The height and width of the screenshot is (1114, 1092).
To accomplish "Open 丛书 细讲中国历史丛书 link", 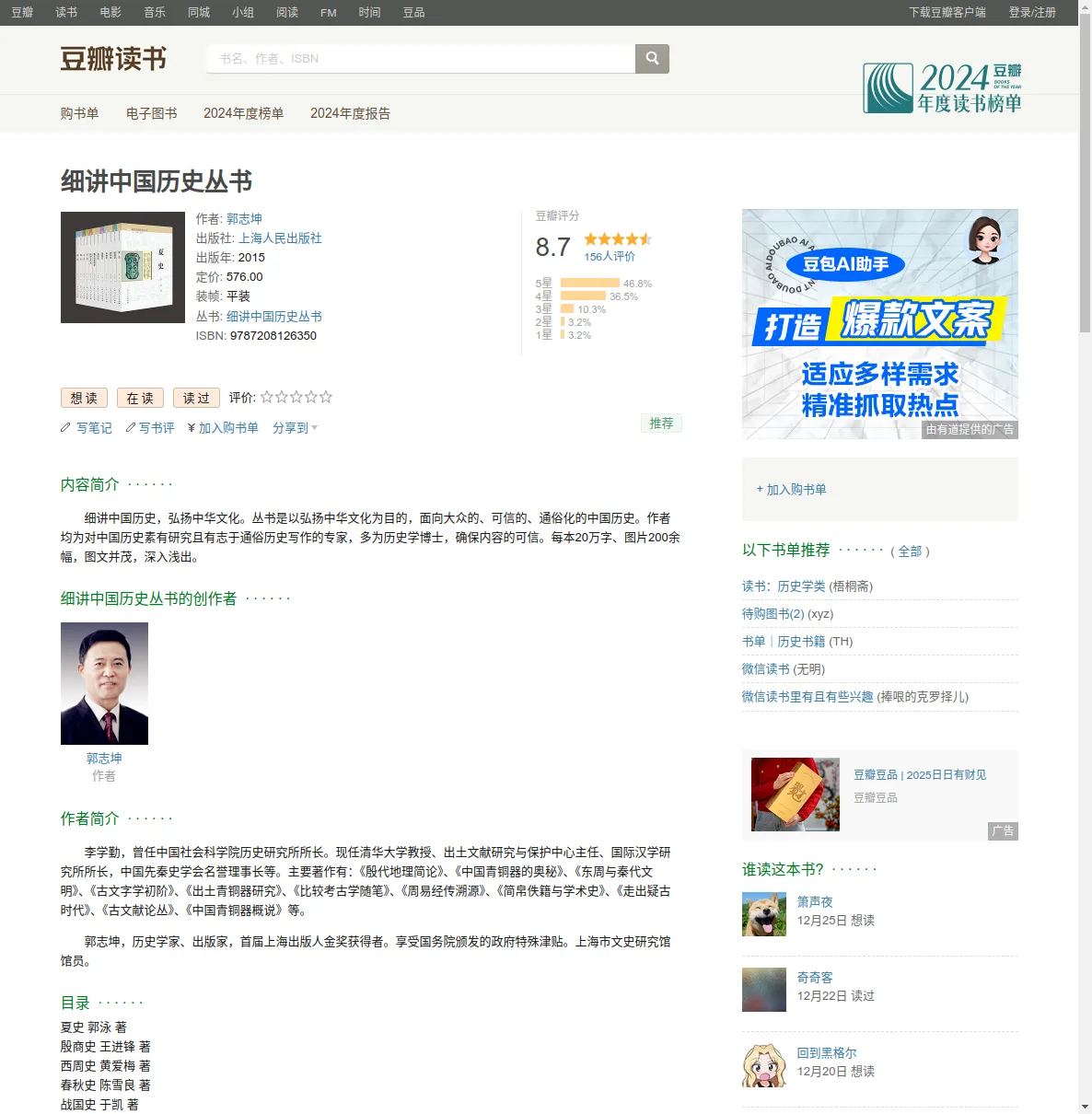I will pos(274,317).
